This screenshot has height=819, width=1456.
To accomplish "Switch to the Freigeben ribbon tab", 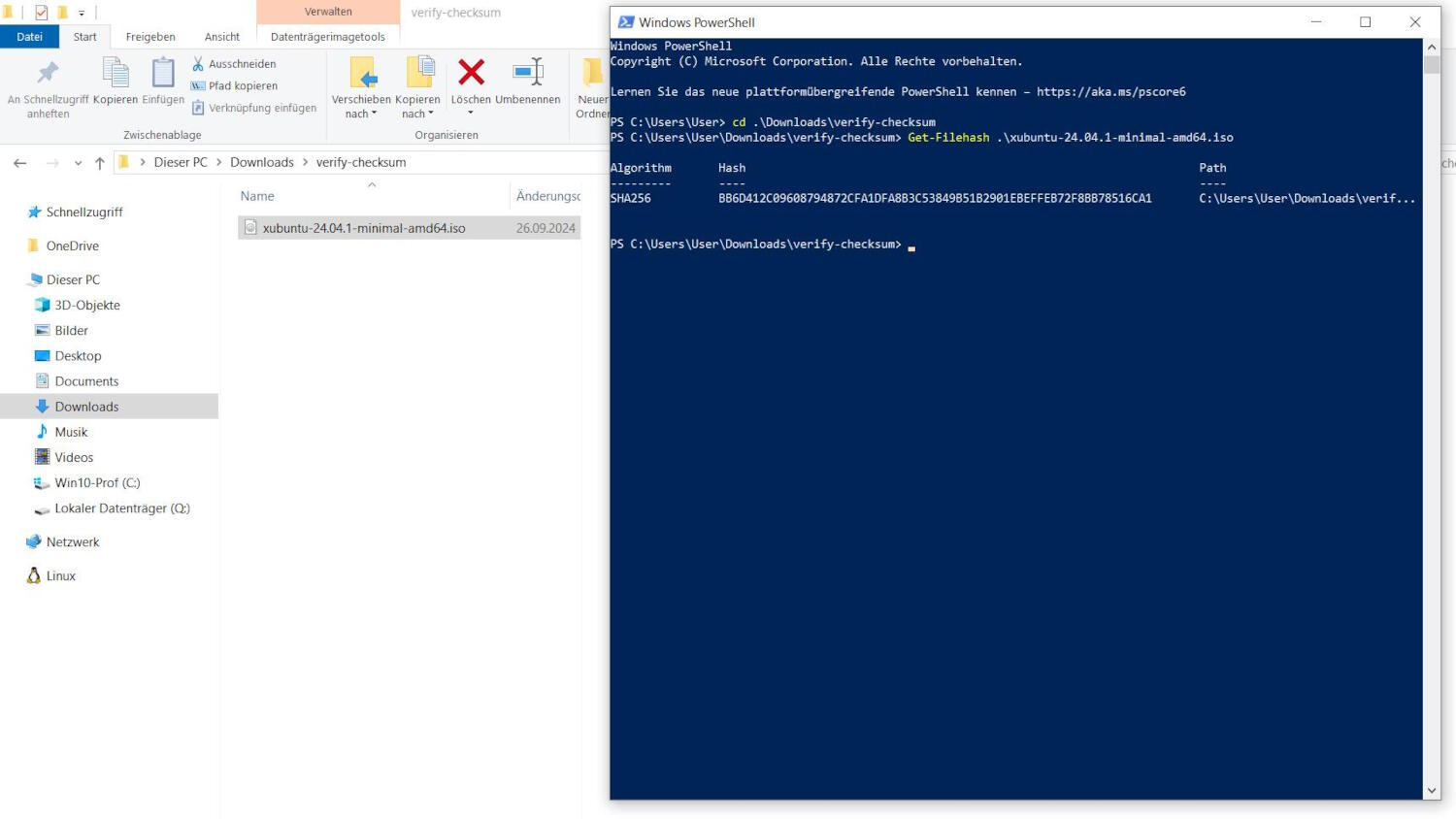I will click(150, 37).
